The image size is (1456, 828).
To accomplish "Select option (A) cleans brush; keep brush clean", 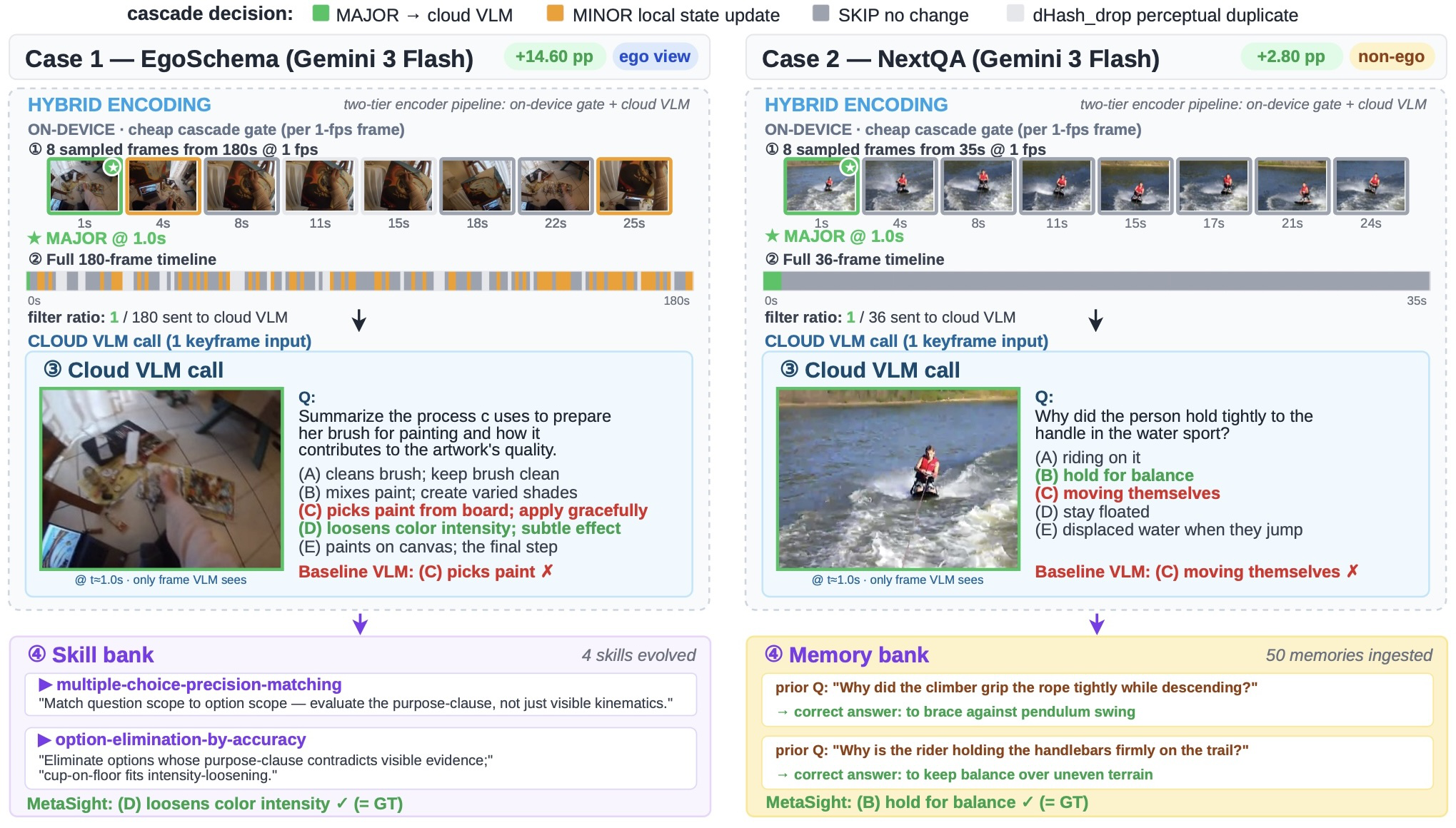I will point(428,474).
